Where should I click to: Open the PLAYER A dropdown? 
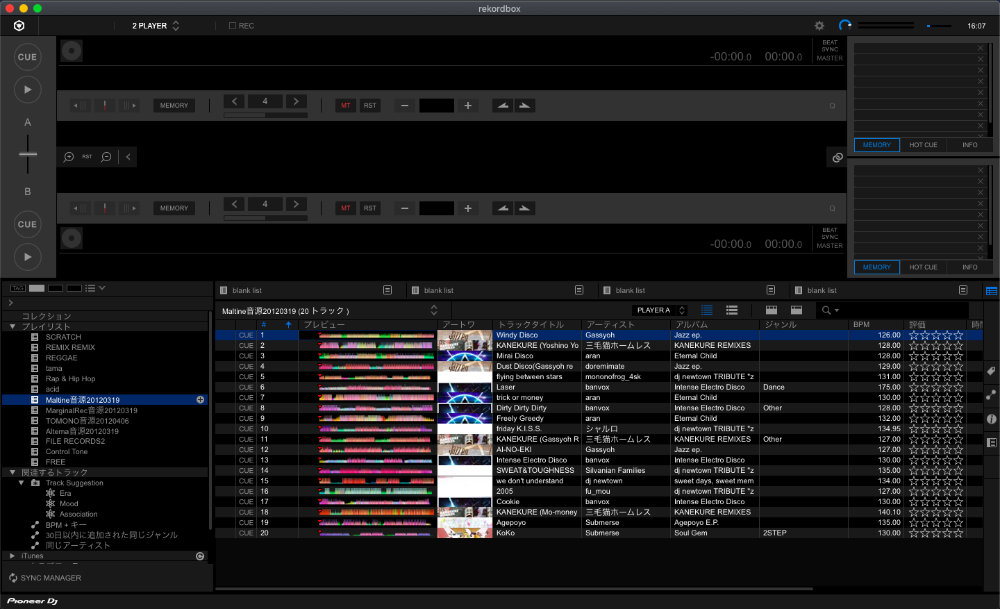[659, 310]
